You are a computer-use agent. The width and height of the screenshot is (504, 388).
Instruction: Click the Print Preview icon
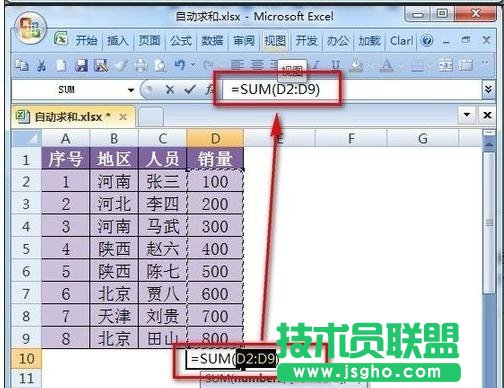pyautogui.click(x=161, y=65)
